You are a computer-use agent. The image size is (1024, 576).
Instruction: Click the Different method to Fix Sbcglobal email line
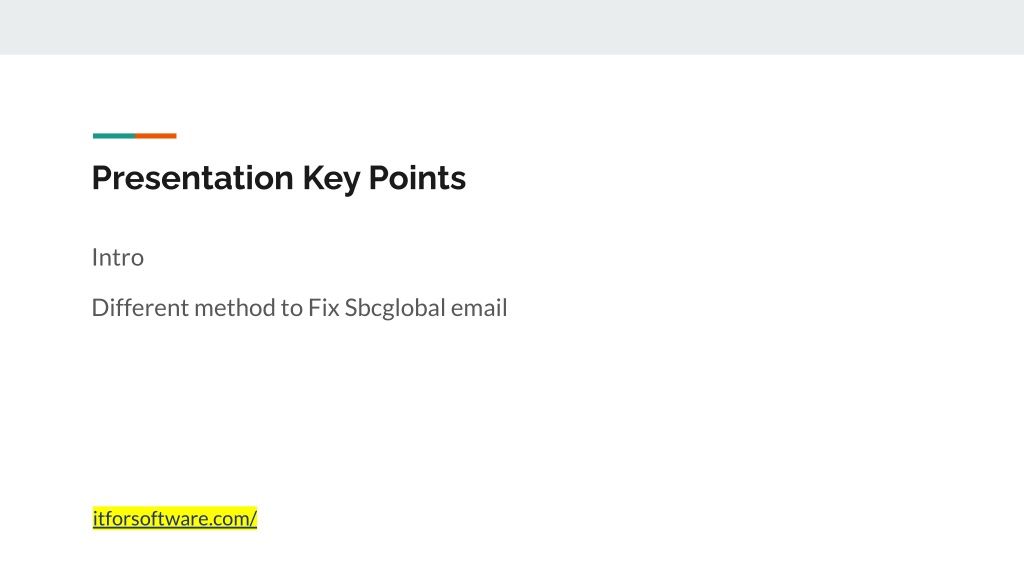click(x=299, y=308)
